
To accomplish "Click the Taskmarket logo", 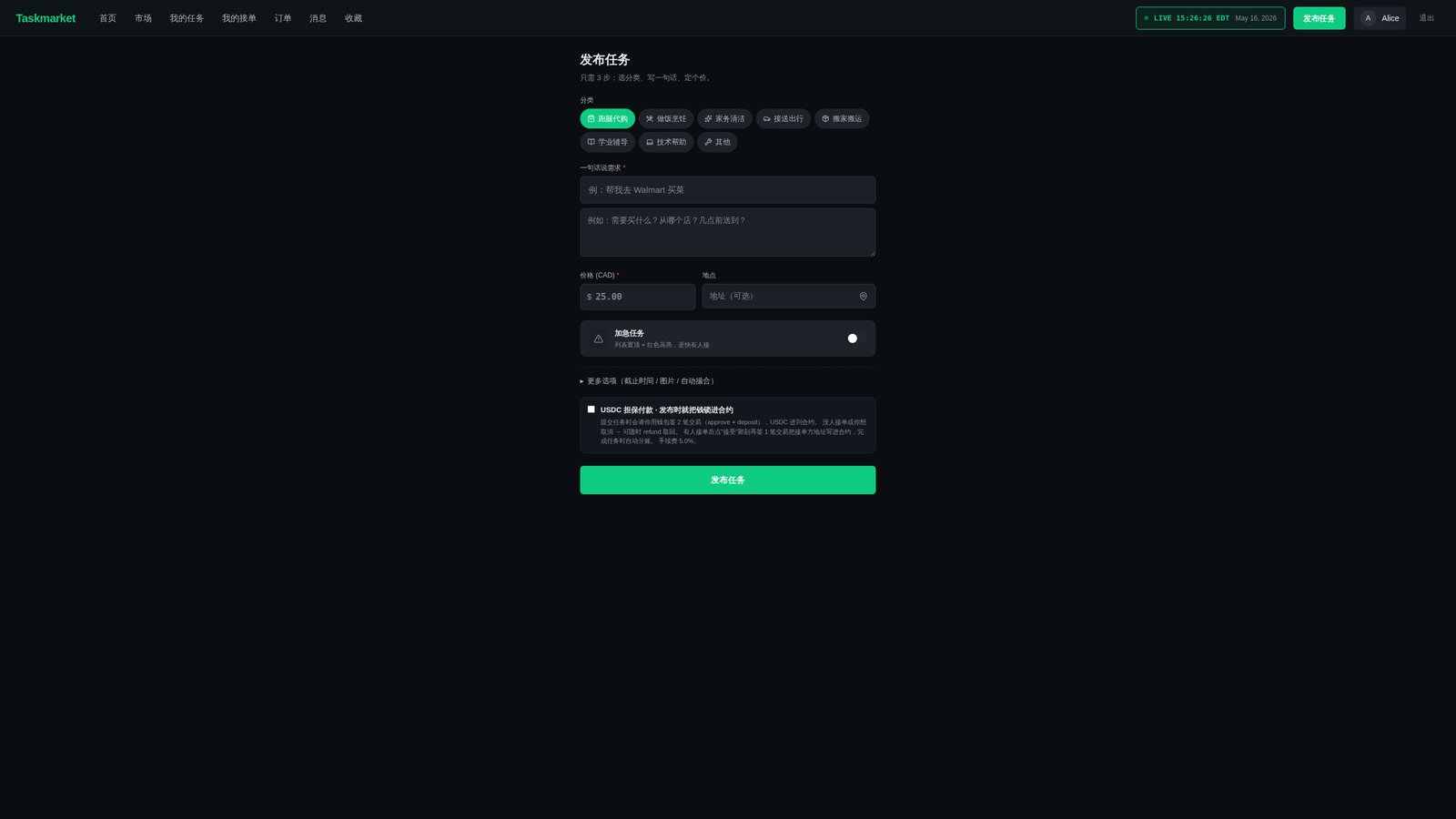I will (x=45, y=18).
